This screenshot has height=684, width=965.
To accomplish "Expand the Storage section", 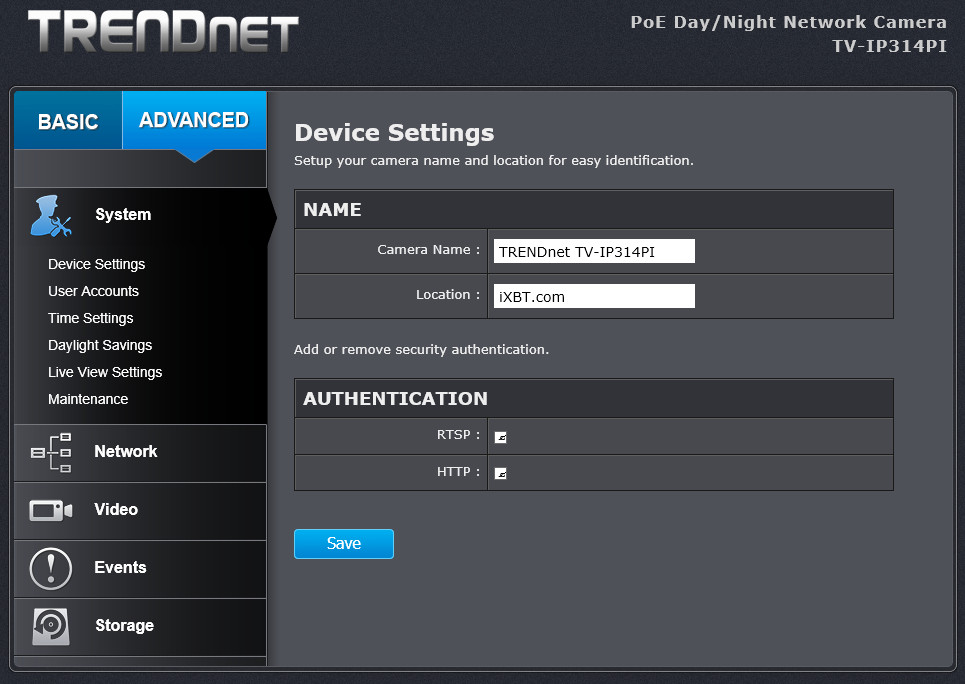I will click(124, 626).
